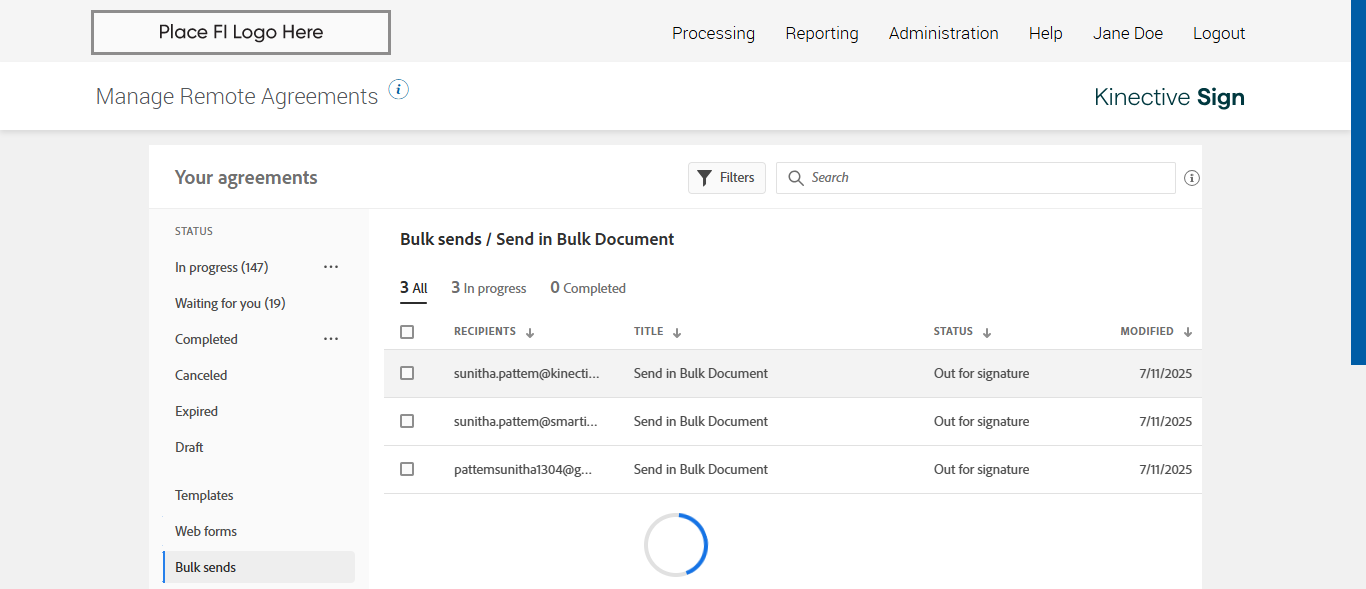This screenshot has width=1366, height=589.
Task: Click the page's vertical scrollbar
Action: click(x=1358, y=180)
